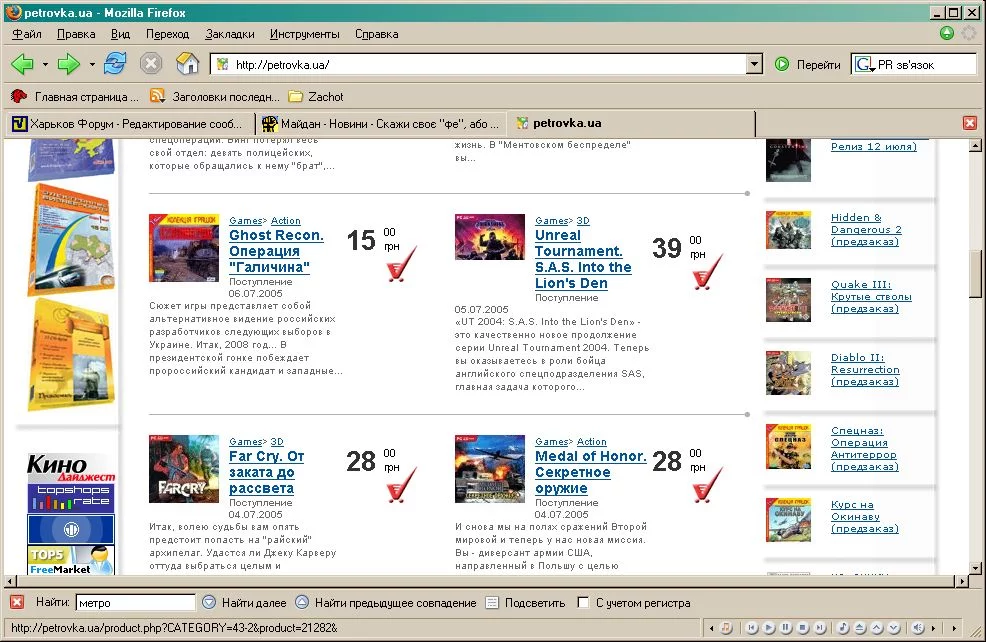Viewport: 986px width, 642px height.
Task: Open the Unreal Tournament cover thumbnail
Action: click(x=490, y=236)
